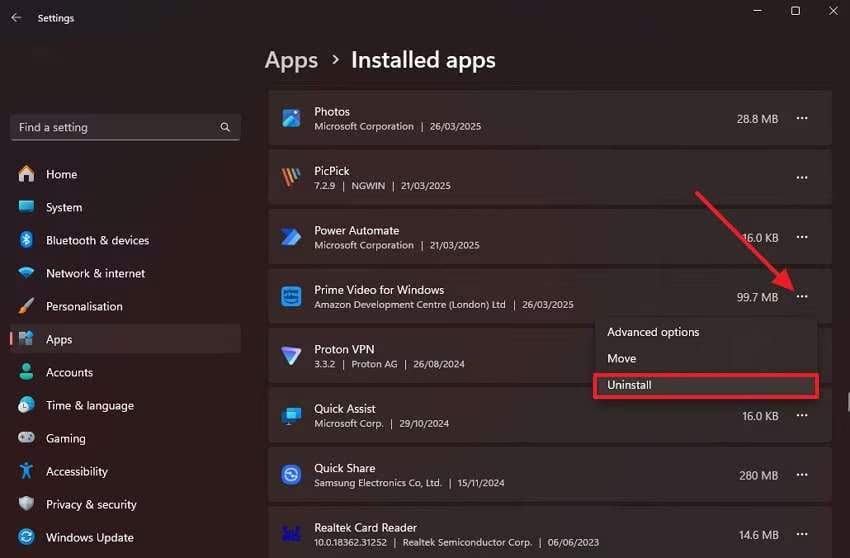Click the Windows Update sync icon
Image resolution: width=850 pixels, height=558 pixels.
[x=26, y=537]
